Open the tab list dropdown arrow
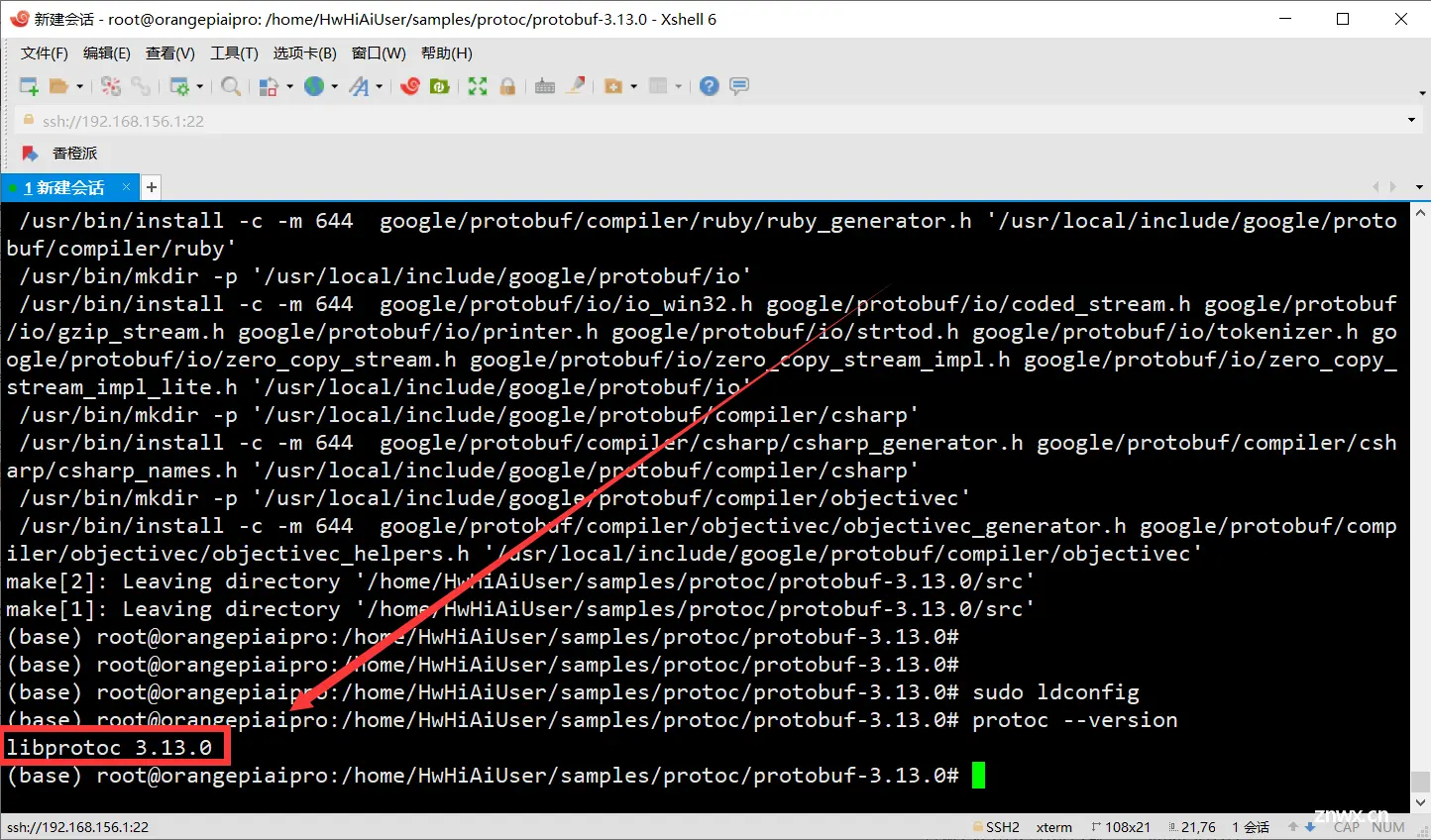1431x840 pixels. tap(1419, 187)
